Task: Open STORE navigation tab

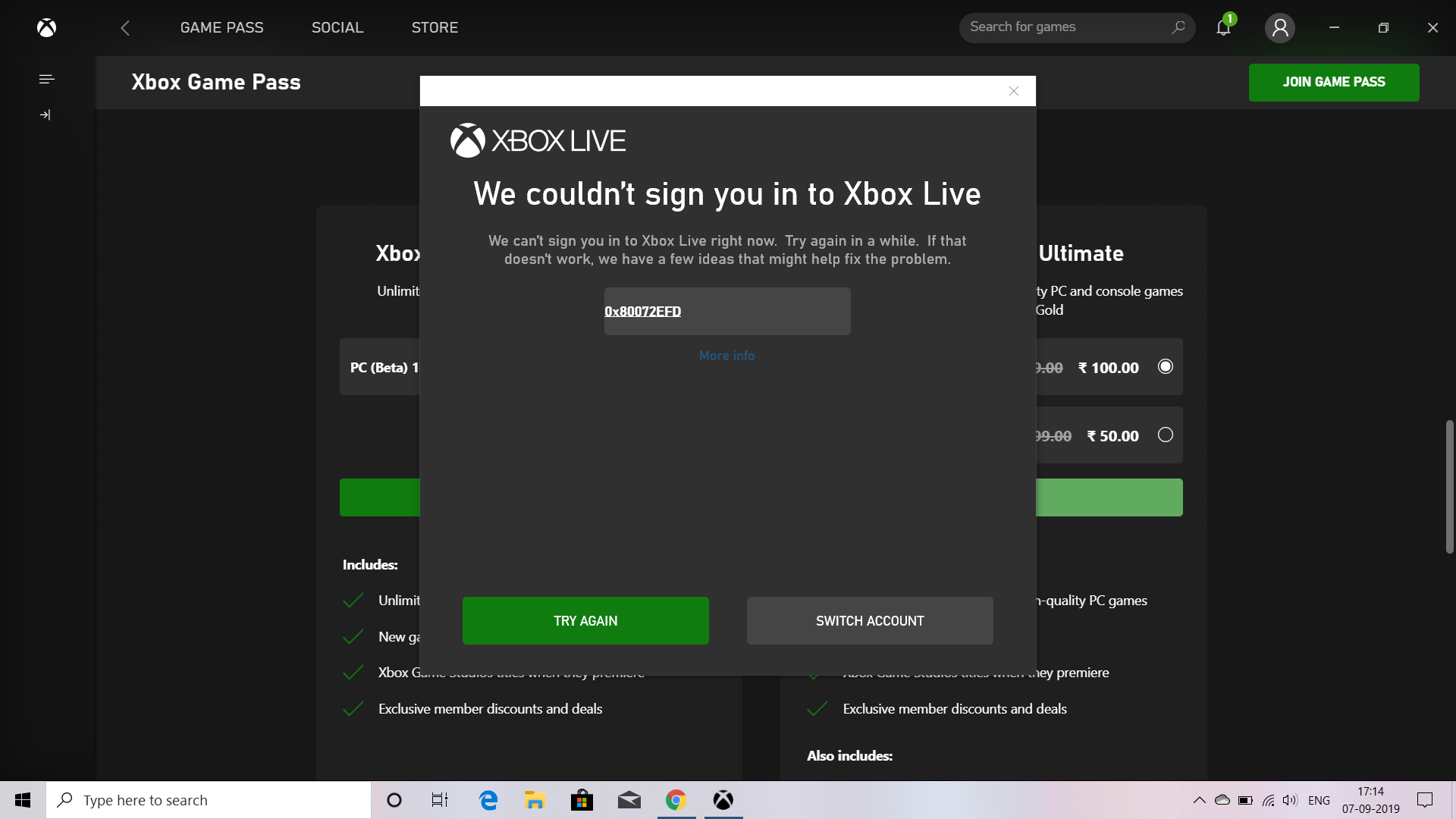Action: (x=434, y=27)
